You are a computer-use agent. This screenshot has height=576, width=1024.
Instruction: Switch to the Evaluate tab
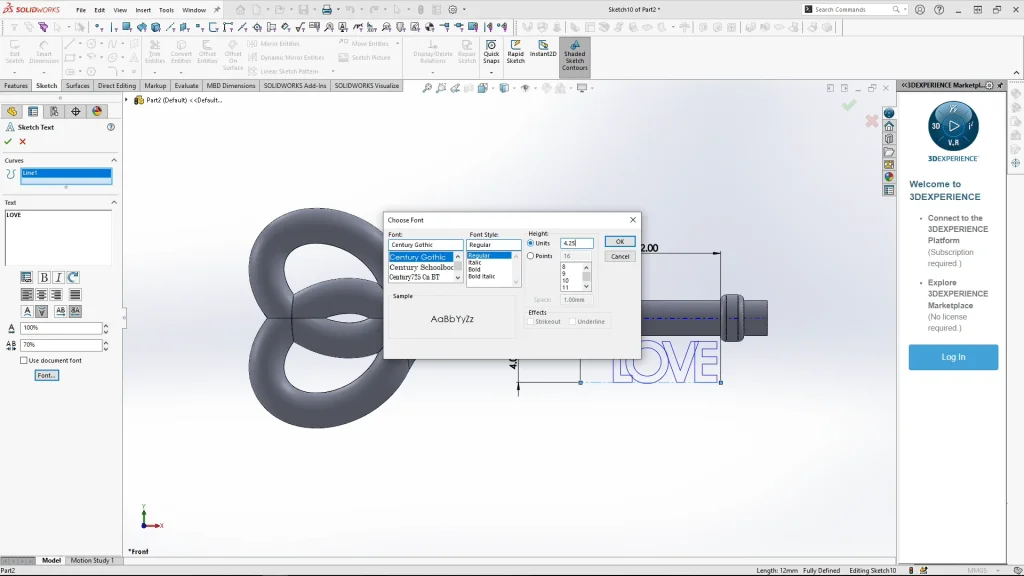click(x=186, y=86)
